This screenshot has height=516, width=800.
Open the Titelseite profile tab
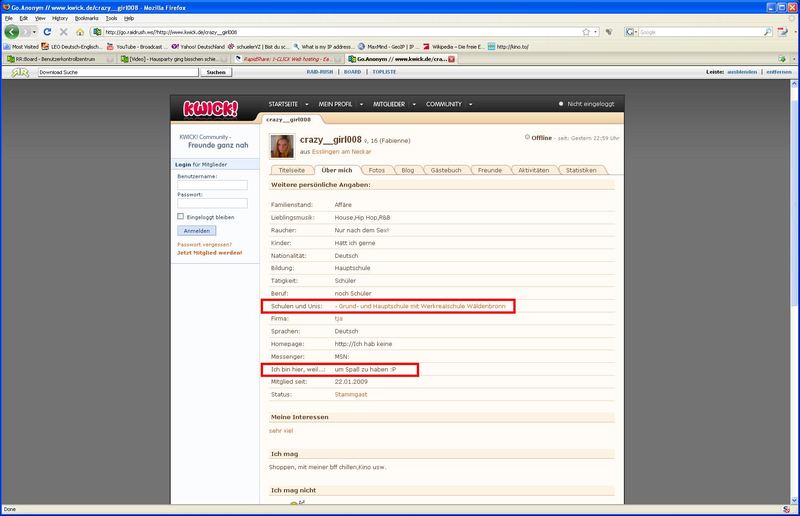292,170
